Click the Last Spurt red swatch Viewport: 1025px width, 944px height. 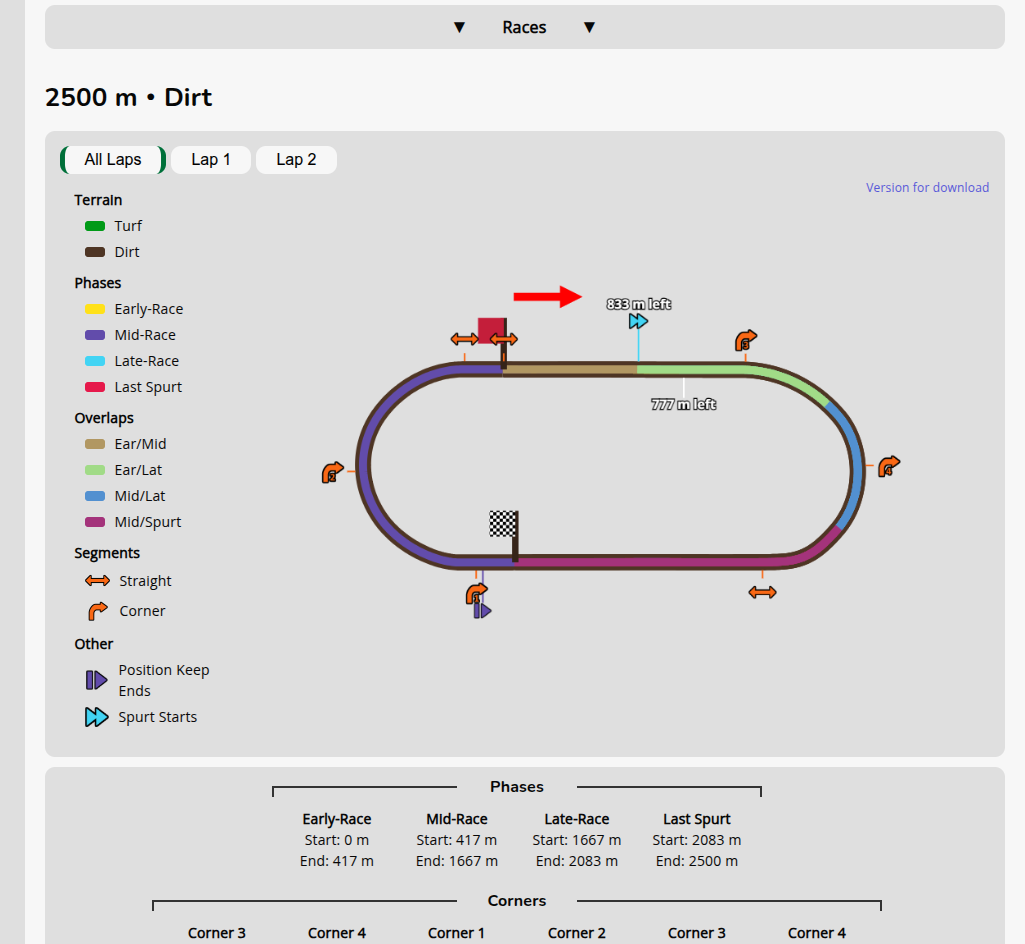pos(95,387)
